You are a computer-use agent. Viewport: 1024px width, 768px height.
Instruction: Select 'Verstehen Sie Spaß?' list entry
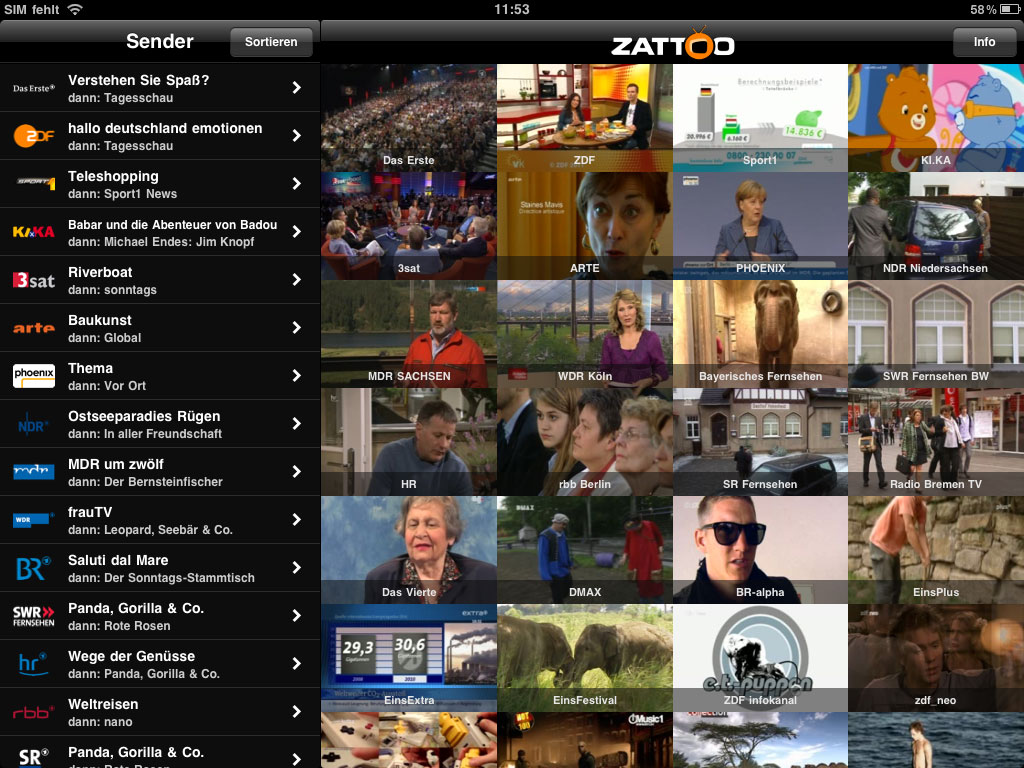160,88
